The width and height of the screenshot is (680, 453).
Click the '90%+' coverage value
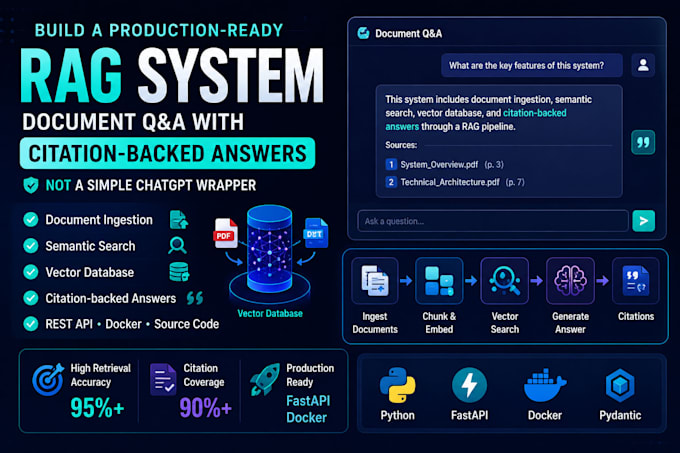click(x=205, y=408)
